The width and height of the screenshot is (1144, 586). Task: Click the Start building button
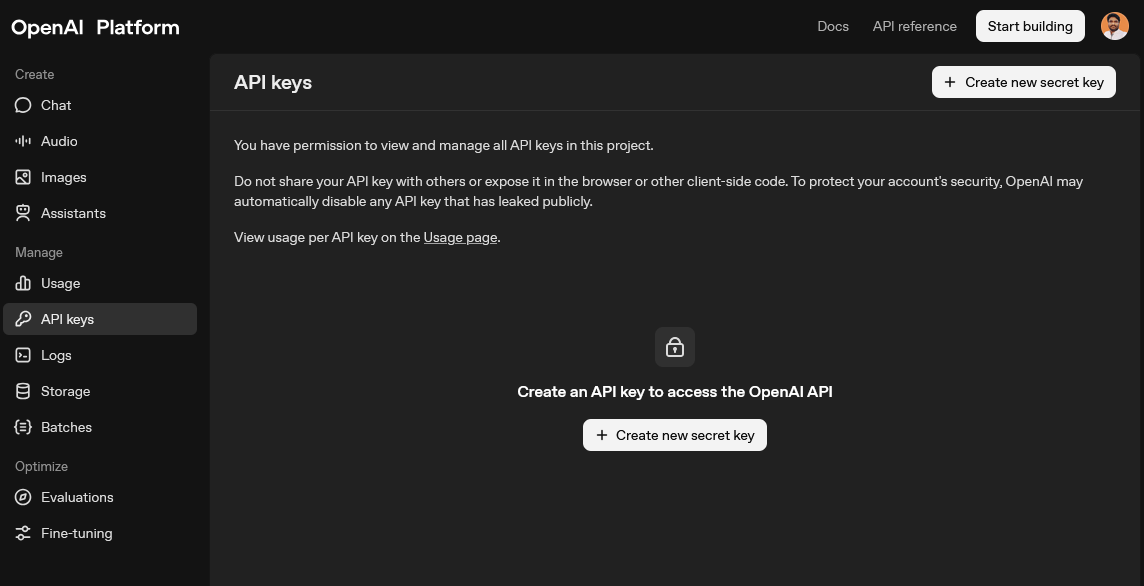click(1030, 26)
